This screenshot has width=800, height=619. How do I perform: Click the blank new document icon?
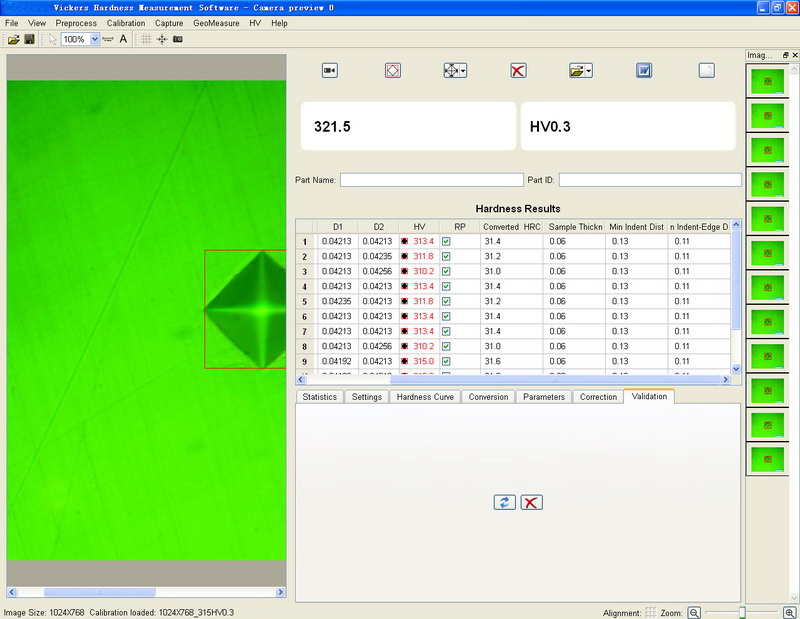(x=707, y=70)
